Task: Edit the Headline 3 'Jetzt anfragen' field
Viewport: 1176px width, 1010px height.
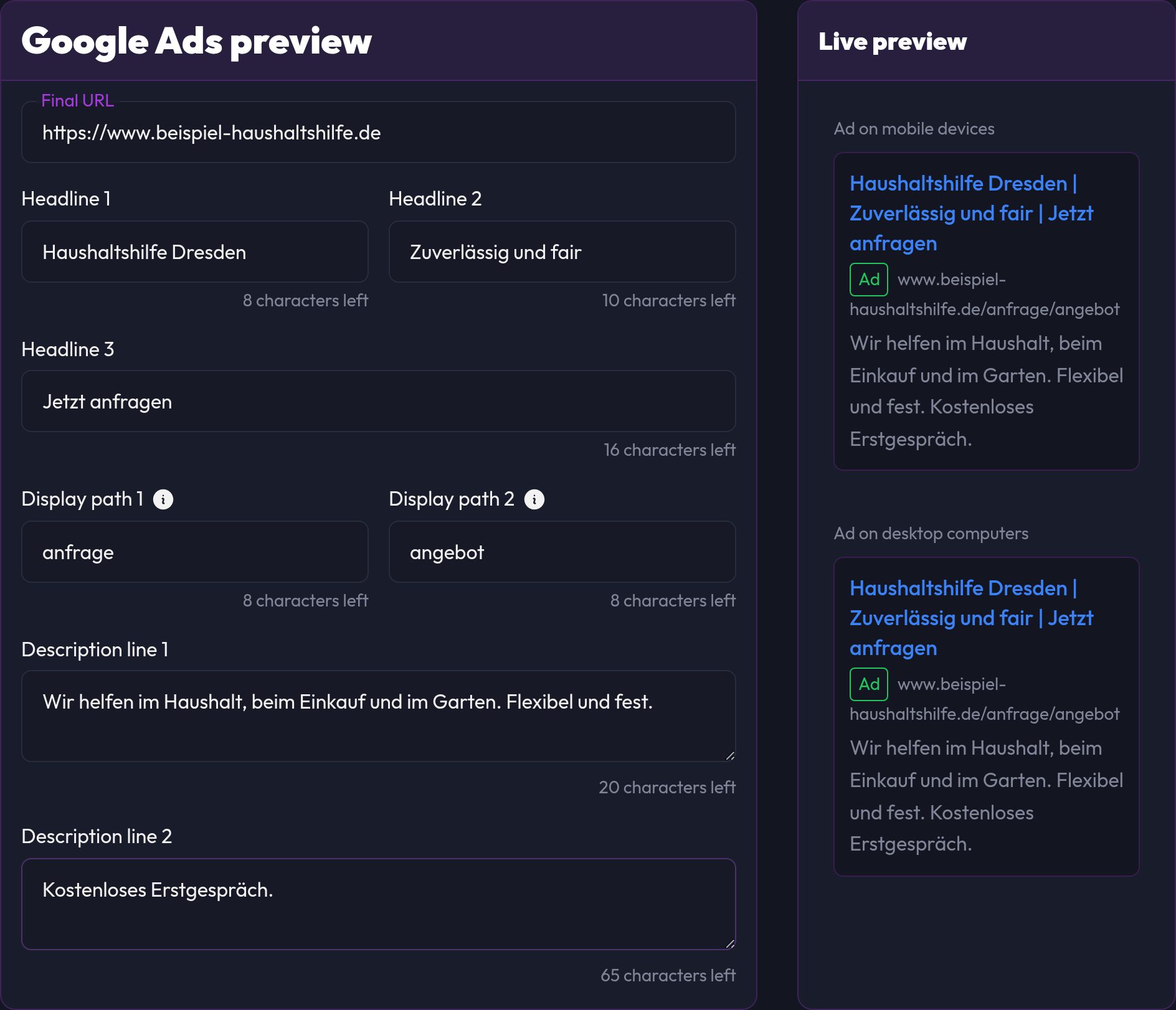Action: pyautogui.click(x=379, y=401)
